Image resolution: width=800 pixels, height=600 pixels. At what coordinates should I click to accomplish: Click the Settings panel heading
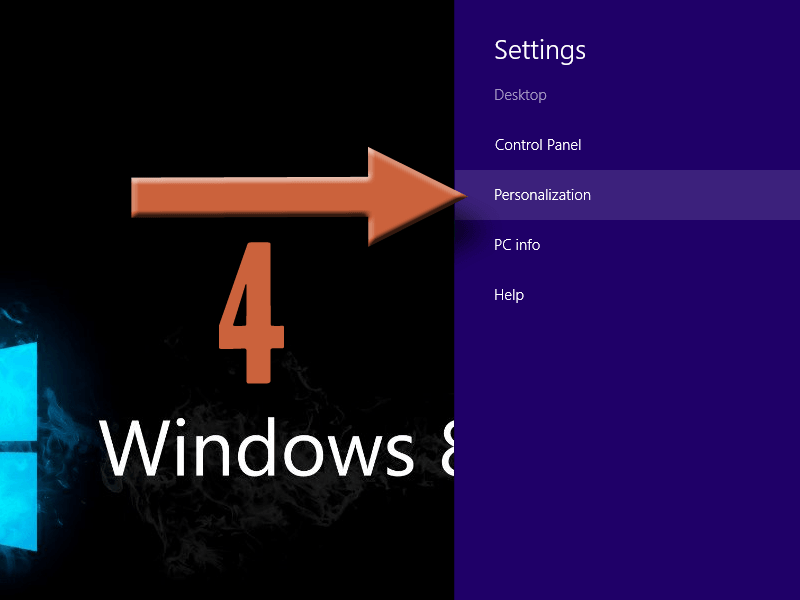(x=540, y=50)
